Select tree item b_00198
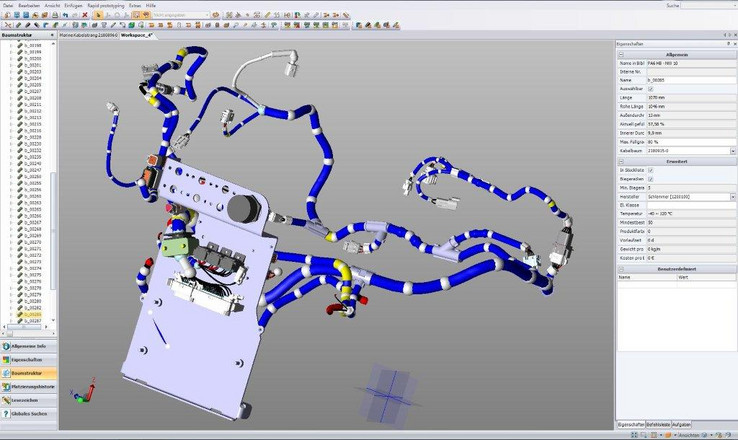The image size is (738, 440). (x=34, y=45)
